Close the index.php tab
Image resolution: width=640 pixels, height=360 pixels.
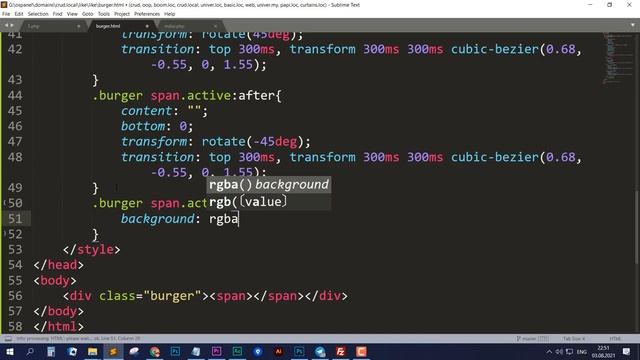tap(216, 26)
